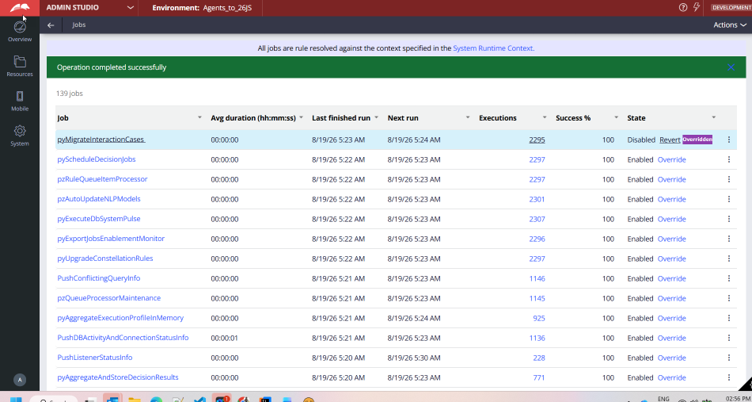Image resolution: width=752 pixels, height=402 pixels.
Task: Open the pyAggregateExecutionProfileInMemory job
Action: click(120, 318)
